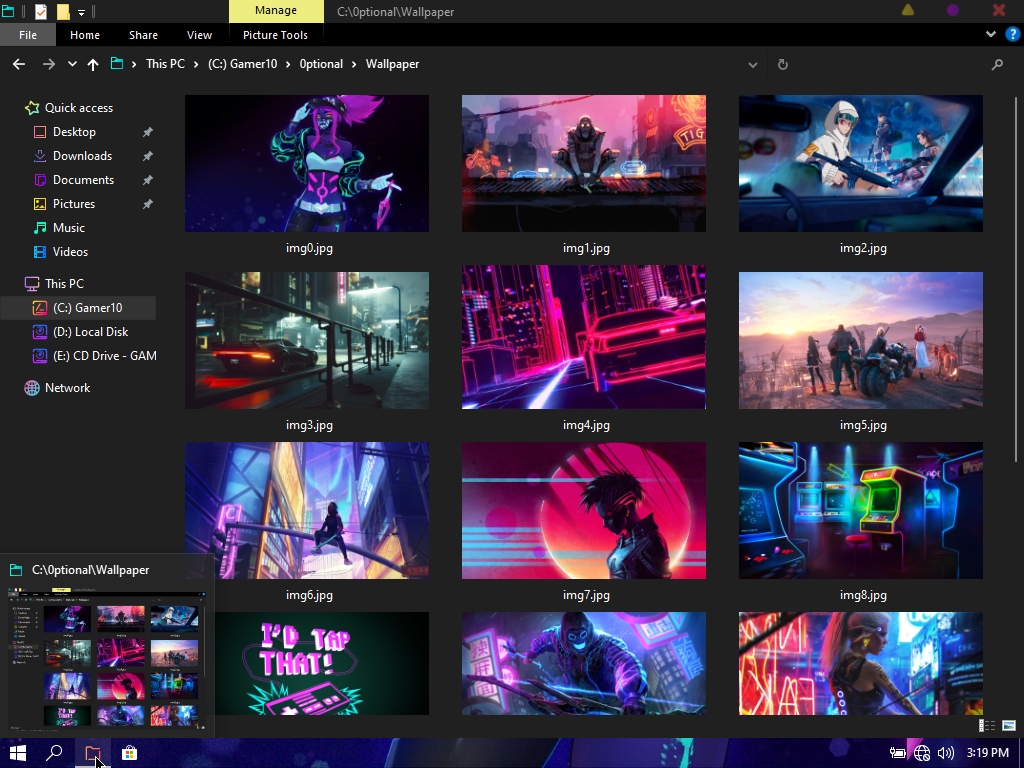Customize Quick Access Toolbar dropdown arrow
The width and height of the screenshot is (1024, 768).
tap(81, 12)
